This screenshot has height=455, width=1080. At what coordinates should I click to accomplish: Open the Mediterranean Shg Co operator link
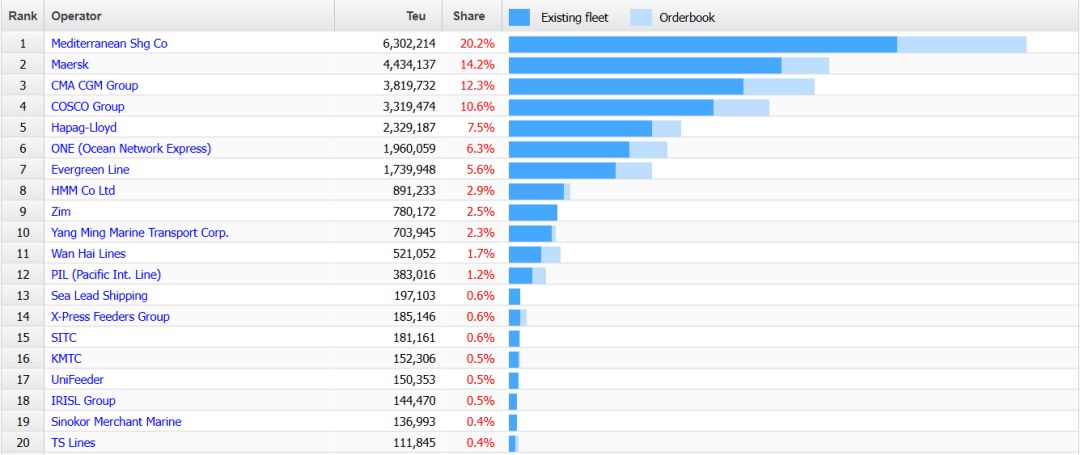[109, 44]
